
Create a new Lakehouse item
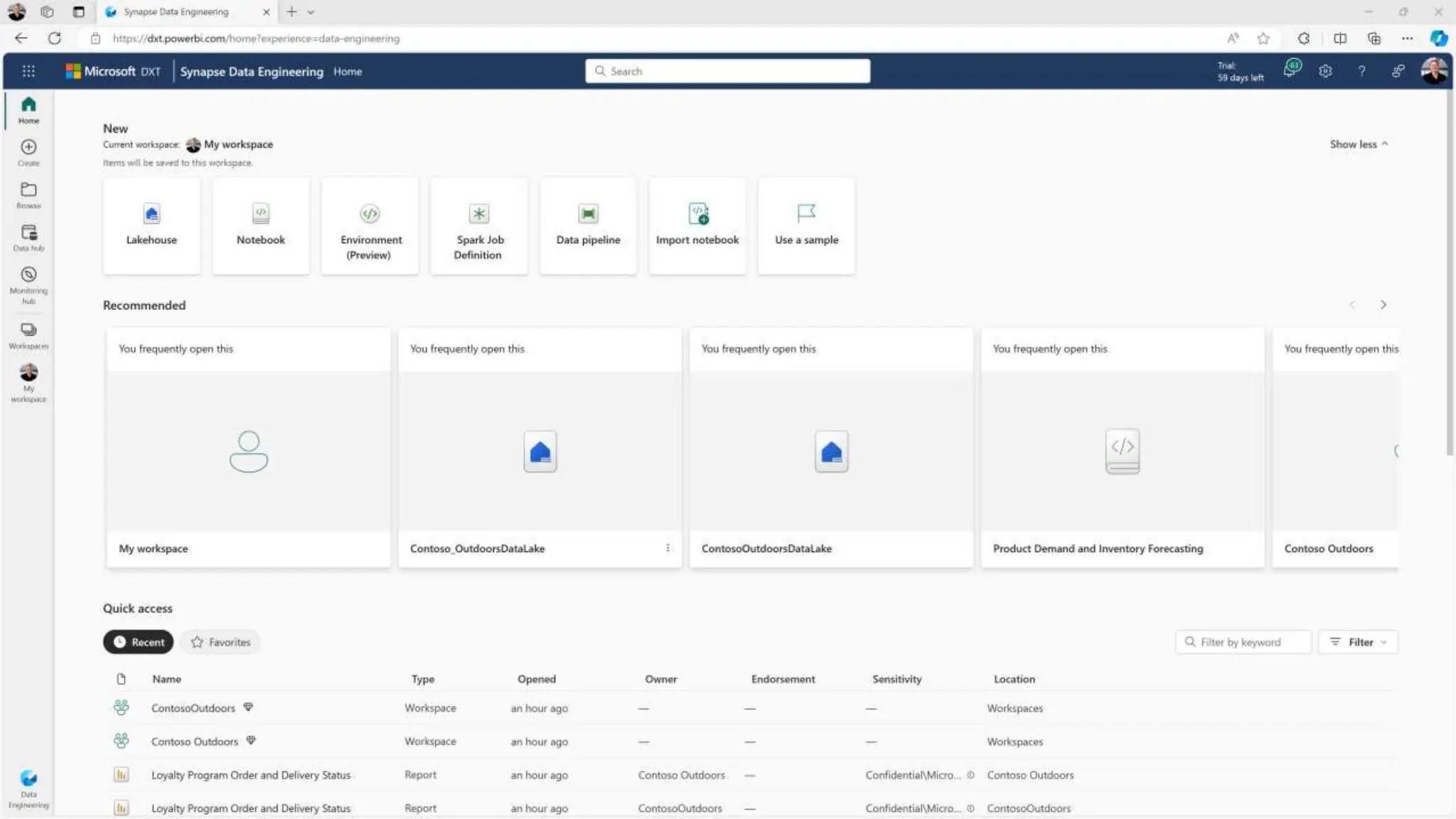(x=151, y=225)
